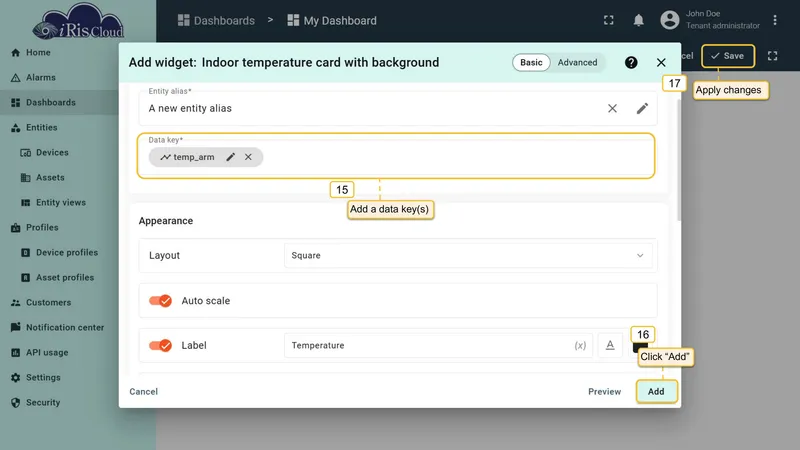The height and width of the screenshot is (450, 800).
Task: Open the label font settings icon
Action: point(610,345)
